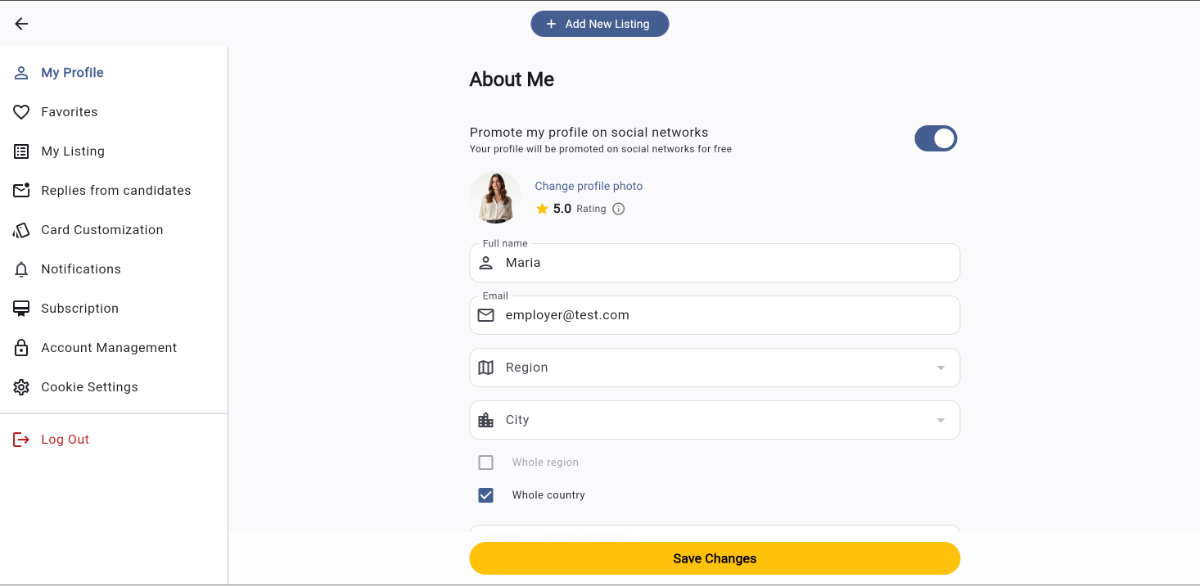
Task: Click the gold rating star icon
Action: click(542, 209)
